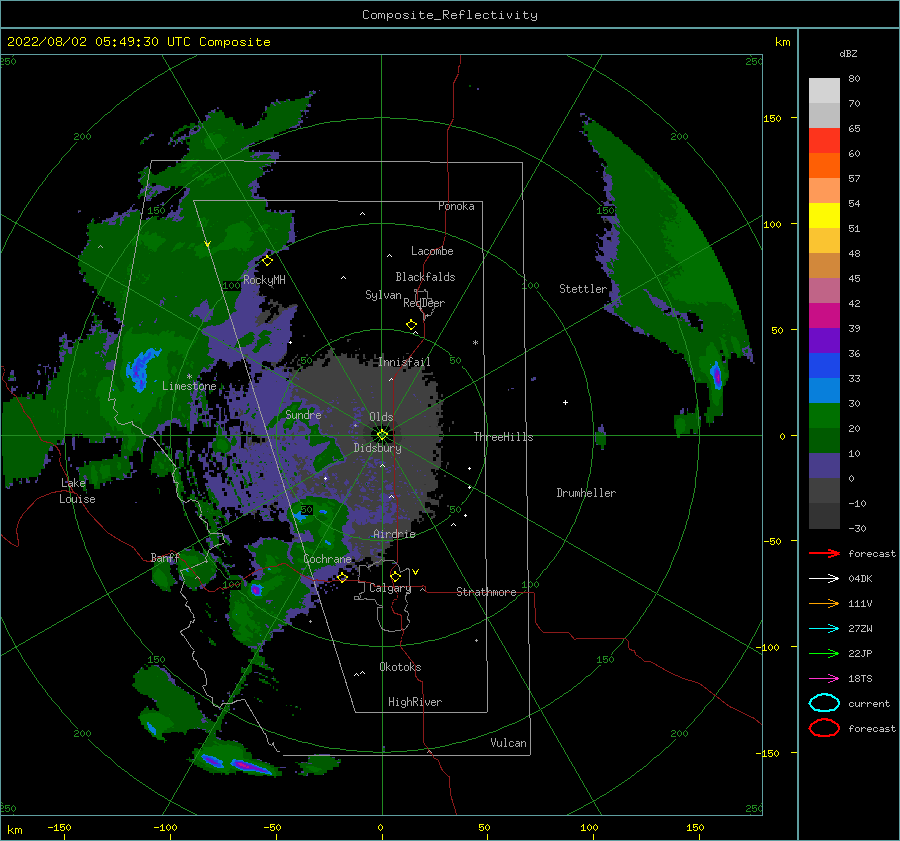Click the Calgary city label
Image resolution: width=900 pixels, height=841 pixels.
[x=390, y=588]
